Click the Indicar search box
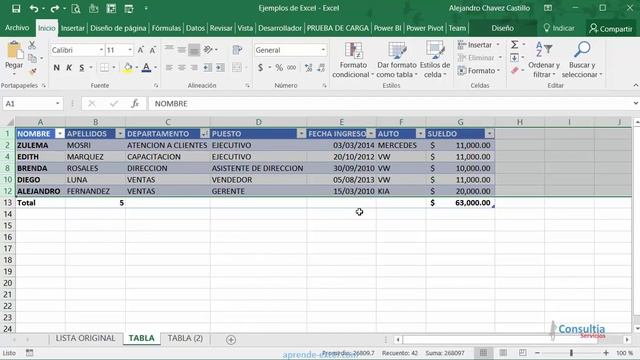 coord(559,28)
